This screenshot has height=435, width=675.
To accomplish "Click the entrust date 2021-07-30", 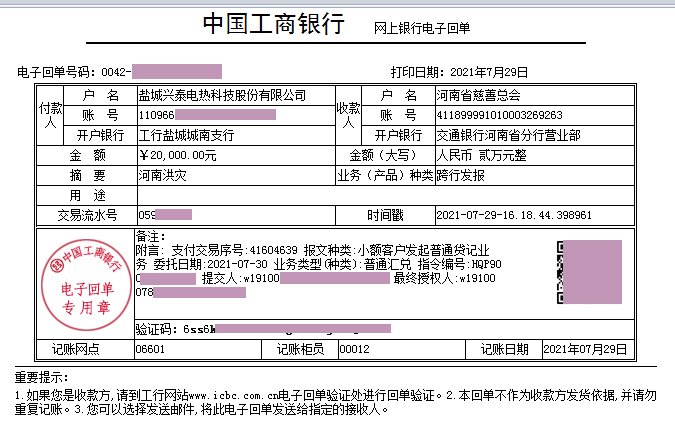I will click(237, 264).
